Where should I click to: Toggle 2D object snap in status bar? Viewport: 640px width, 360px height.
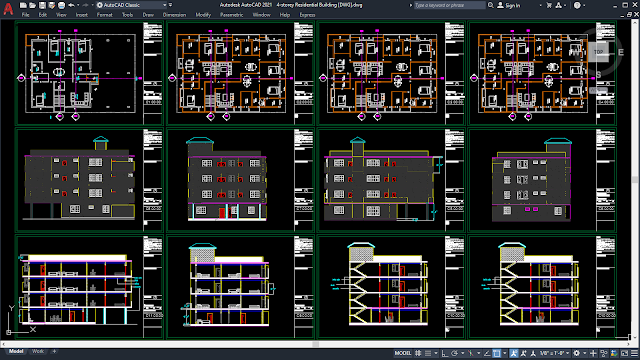(x=497, y=353)
